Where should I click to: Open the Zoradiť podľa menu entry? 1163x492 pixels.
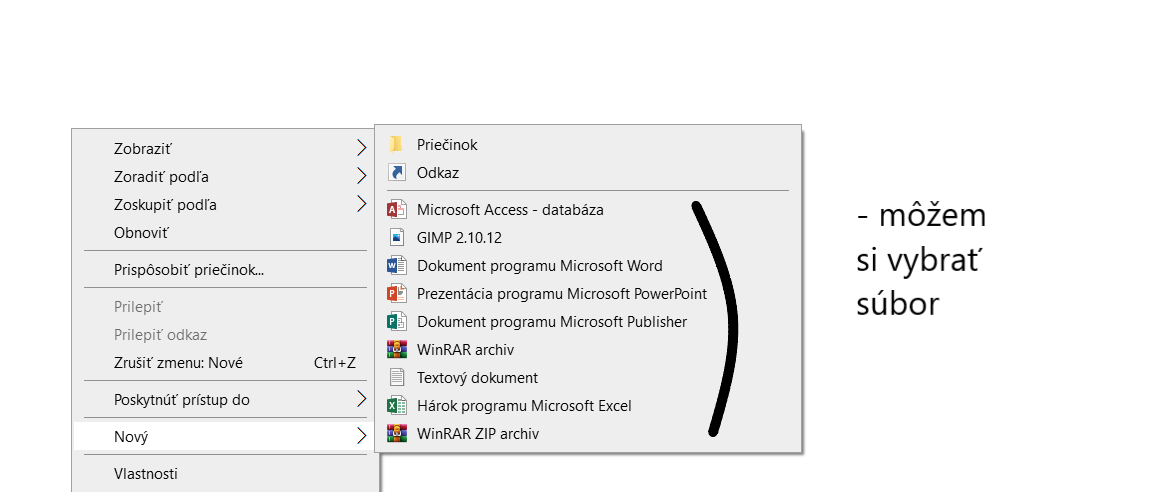[x=225, y=177]
